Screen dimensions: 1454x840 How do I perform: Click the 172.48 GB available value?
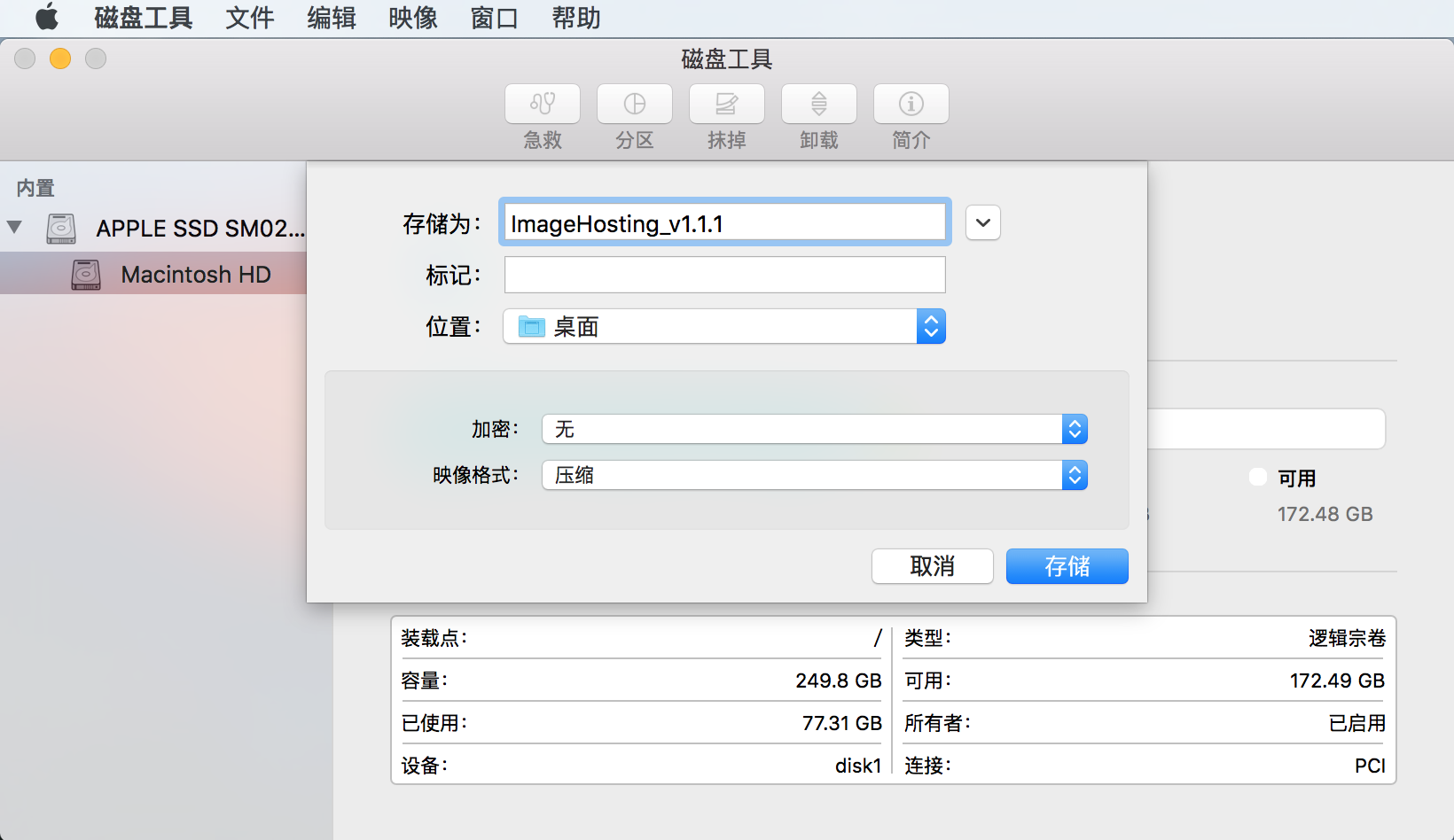(x=1325, y=514)
